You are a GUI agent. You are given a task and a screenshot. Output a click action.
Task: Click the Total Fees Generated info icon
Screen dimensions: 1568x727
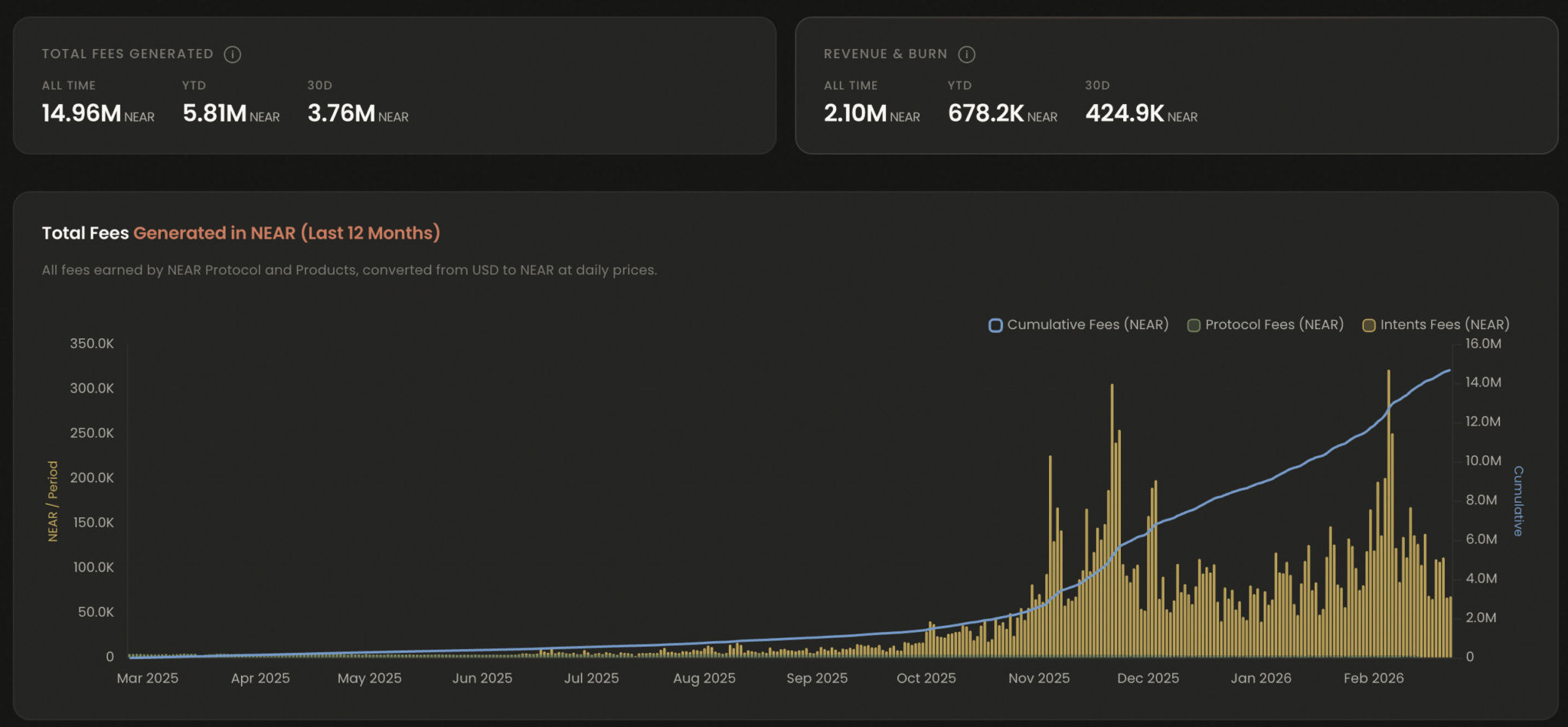(x=232, y=54)
